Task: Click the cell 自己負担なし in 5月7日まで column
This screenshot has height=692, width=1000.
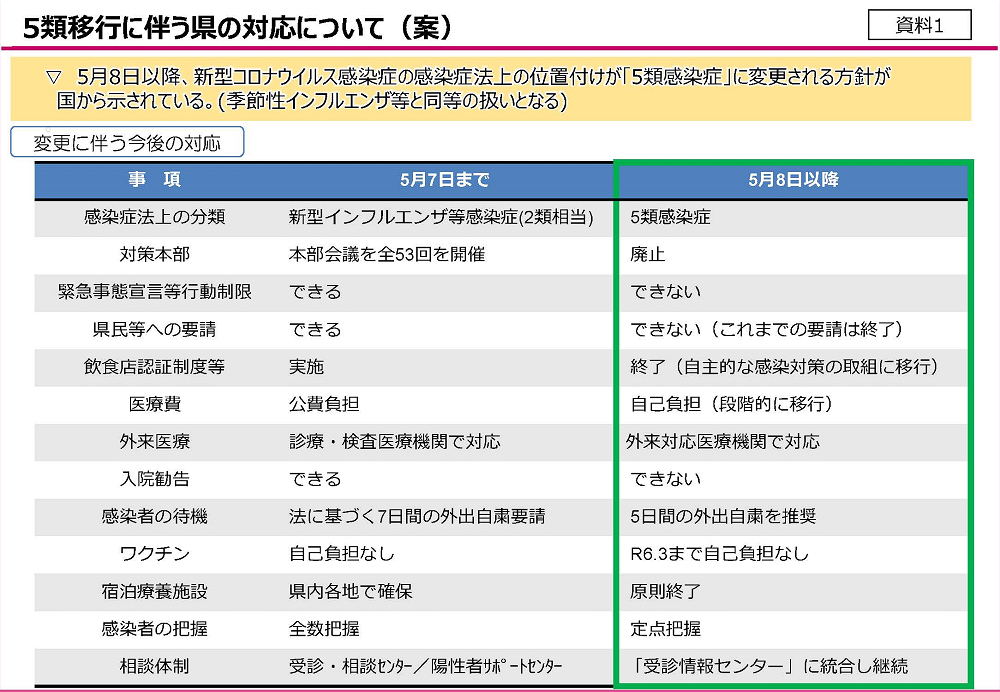Action: 341,554
